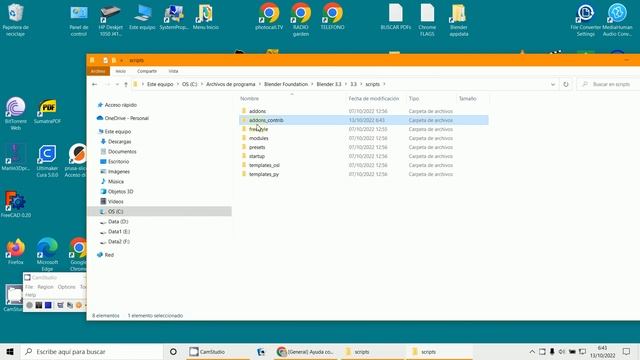Launch BitTorrent Web desktop icon
Image resolution: width=640 pixels, height=360 pixels.
[16, 113]
